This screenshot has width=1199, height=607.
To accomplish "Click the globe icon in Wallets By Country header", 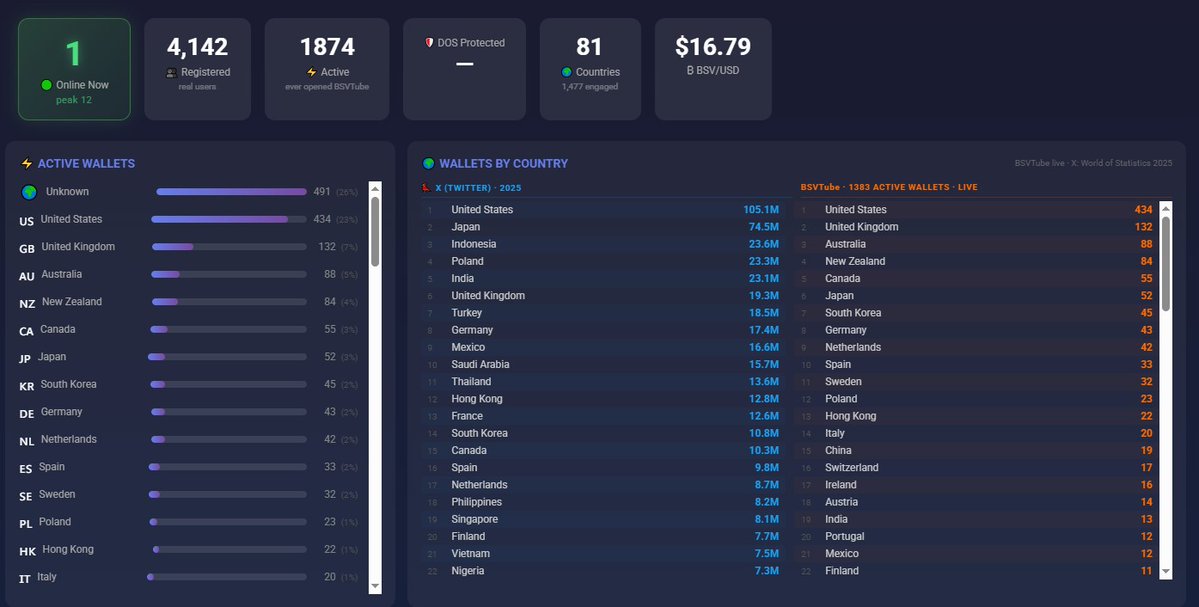I will point(428,164).
